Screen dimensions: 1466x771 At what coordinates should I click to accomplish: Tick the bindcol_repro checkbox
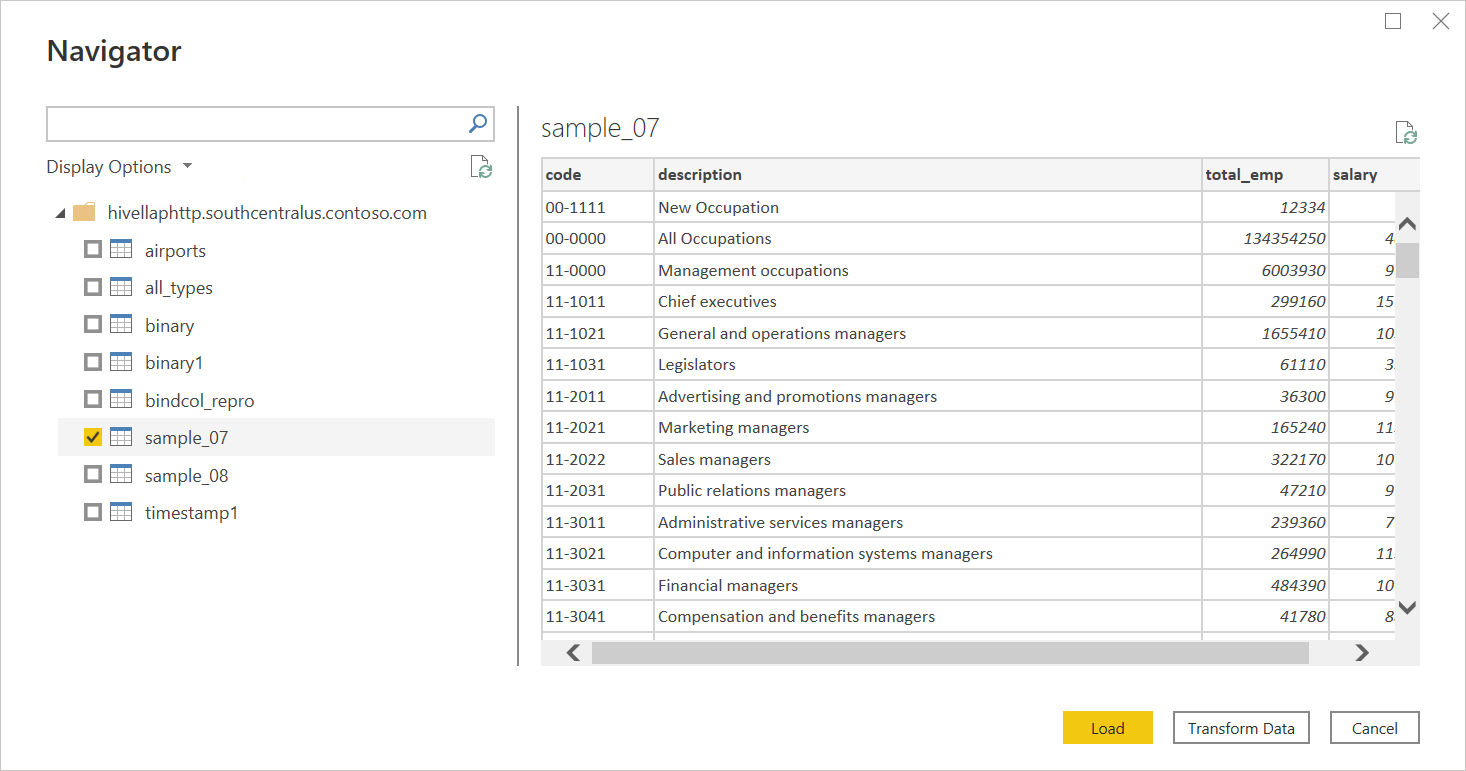[93, 400]
